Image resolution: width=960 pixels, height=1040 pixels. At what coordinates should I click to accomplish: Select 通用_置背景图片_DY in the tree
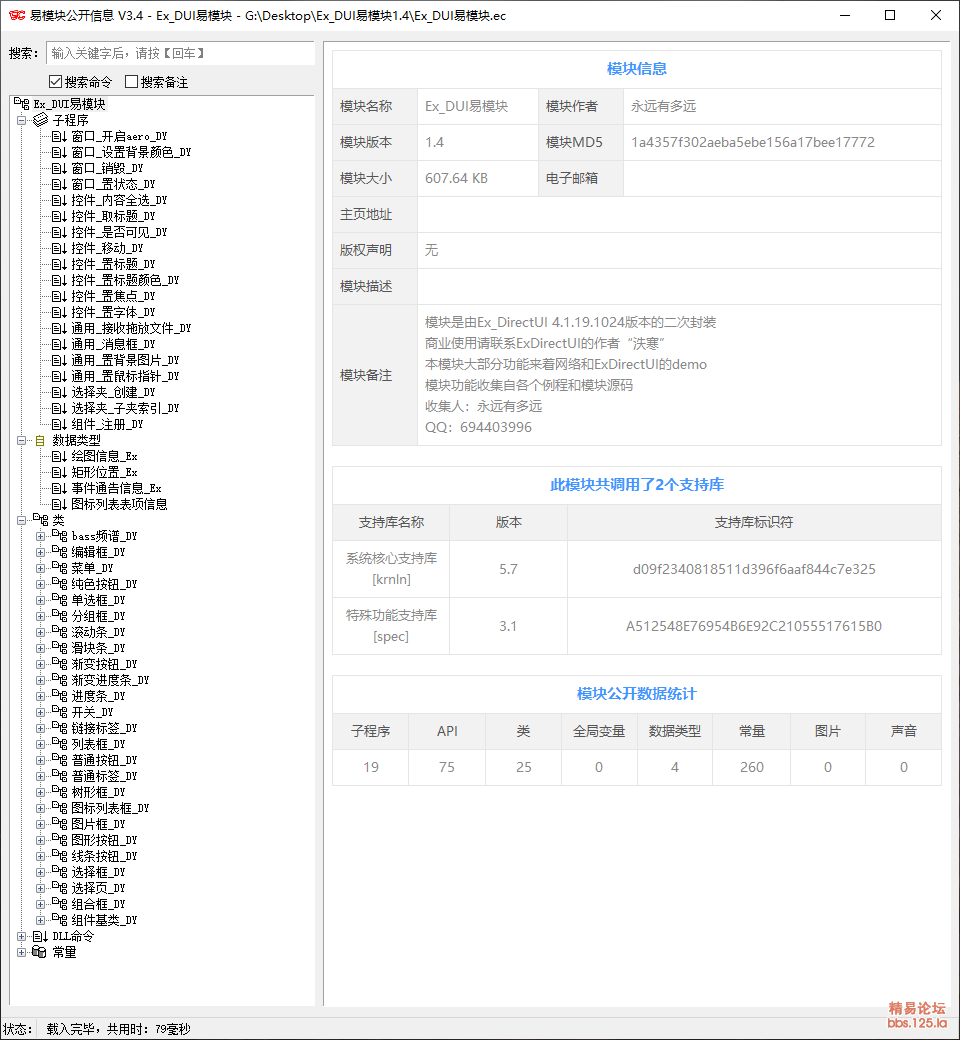125,360
